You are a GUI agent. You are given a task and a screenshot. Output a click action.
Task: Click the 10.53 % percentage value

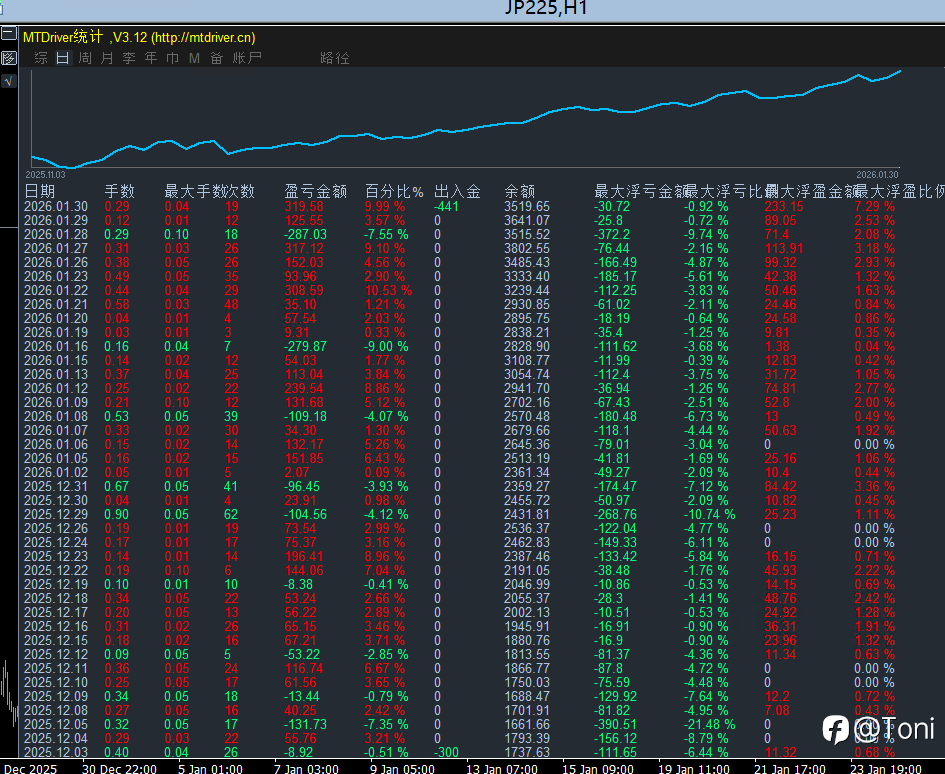tap(388, 291)
